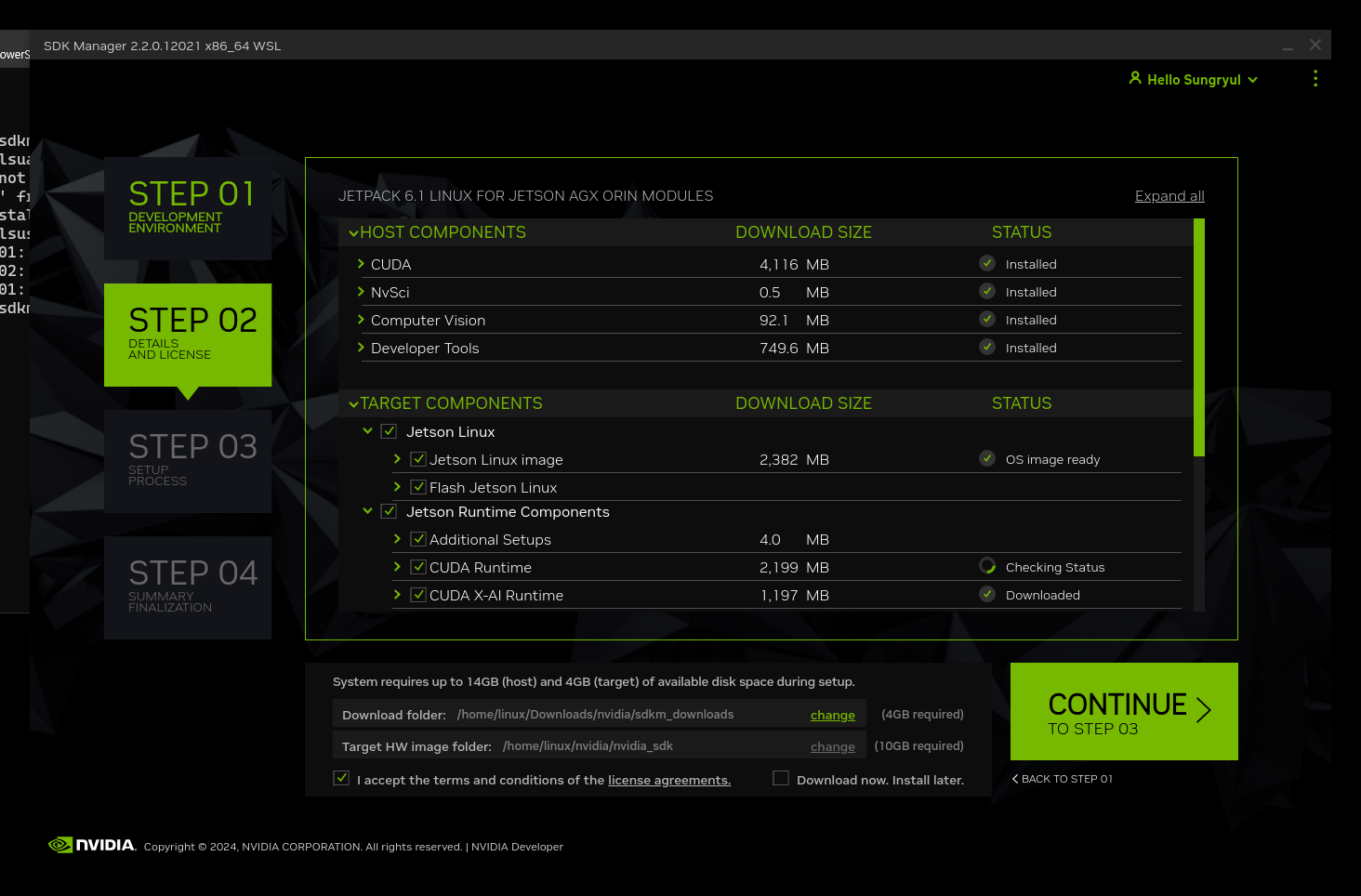Click the 92.1 MB Computer Vision size
This screenshot has width=1361, height=896.
click(x=794, y=320)
